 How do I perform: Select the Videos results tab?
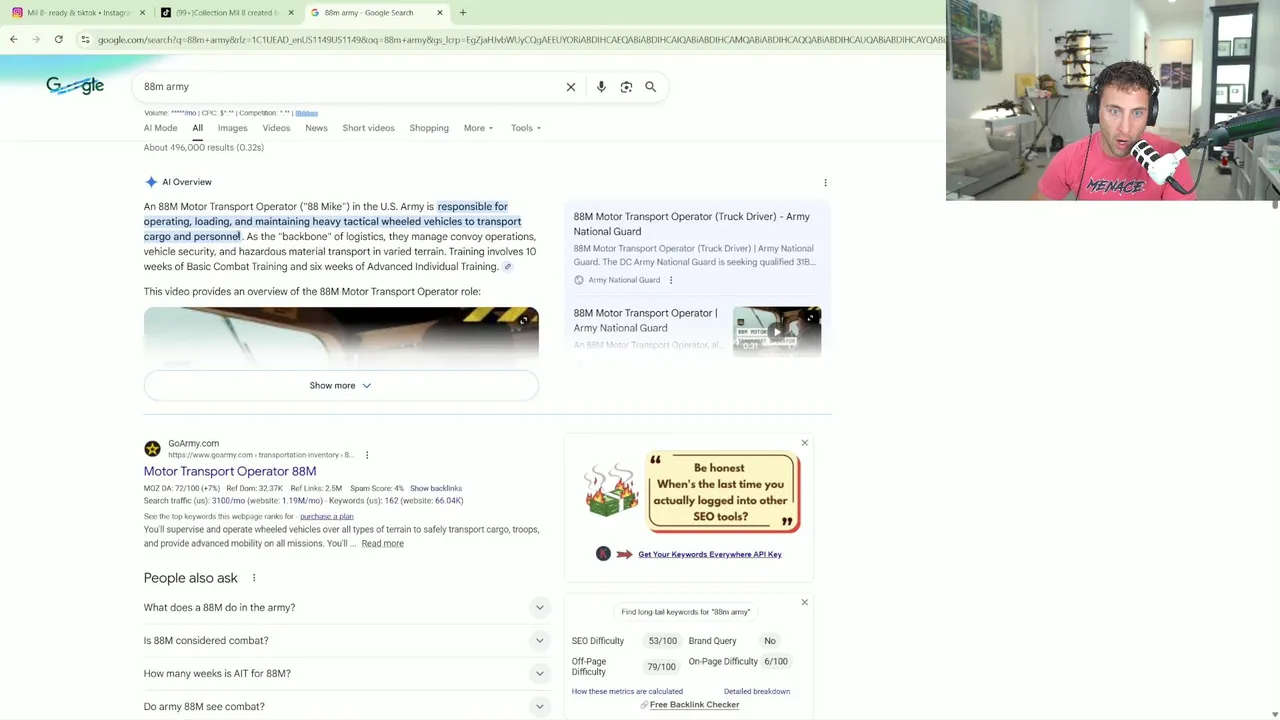click(x=276, y=128)
